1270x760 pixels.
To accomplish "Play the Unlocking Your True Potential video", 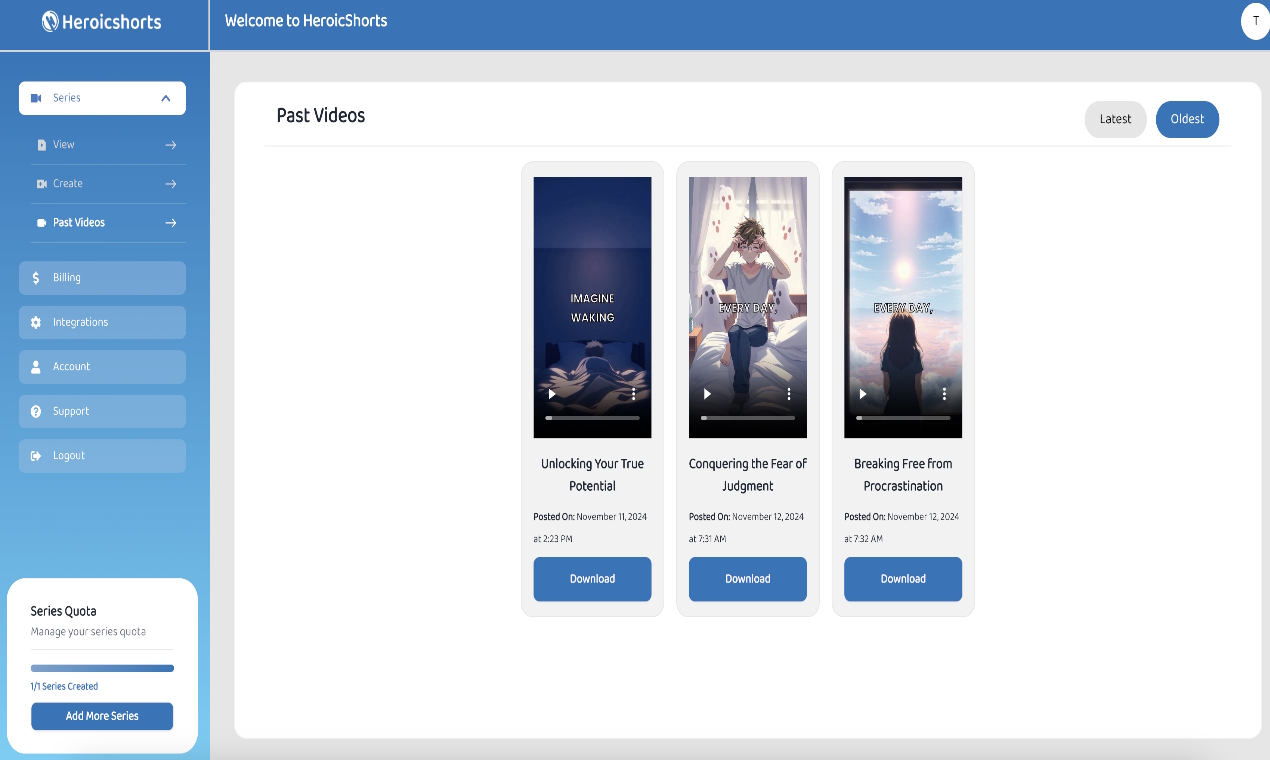I will tap(552, 394).
